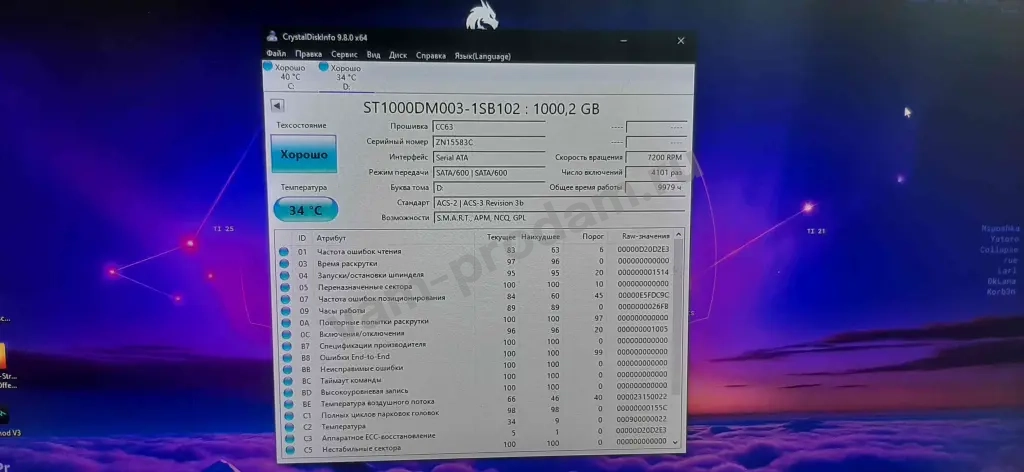The width and height of the screenshot is (1024, 472).
Task: Click the status icon for attribute 09 power-on hours
Action: point(284,310)
